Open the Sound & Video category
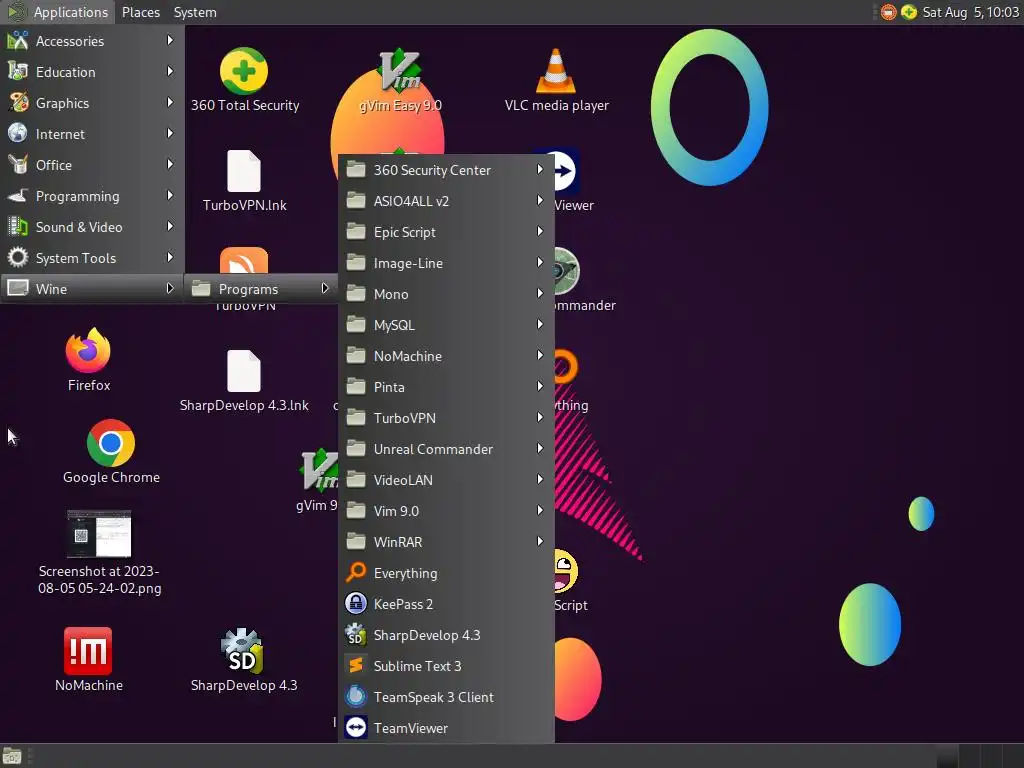Viewport: 1024px width, 768px height. point(92,227)
